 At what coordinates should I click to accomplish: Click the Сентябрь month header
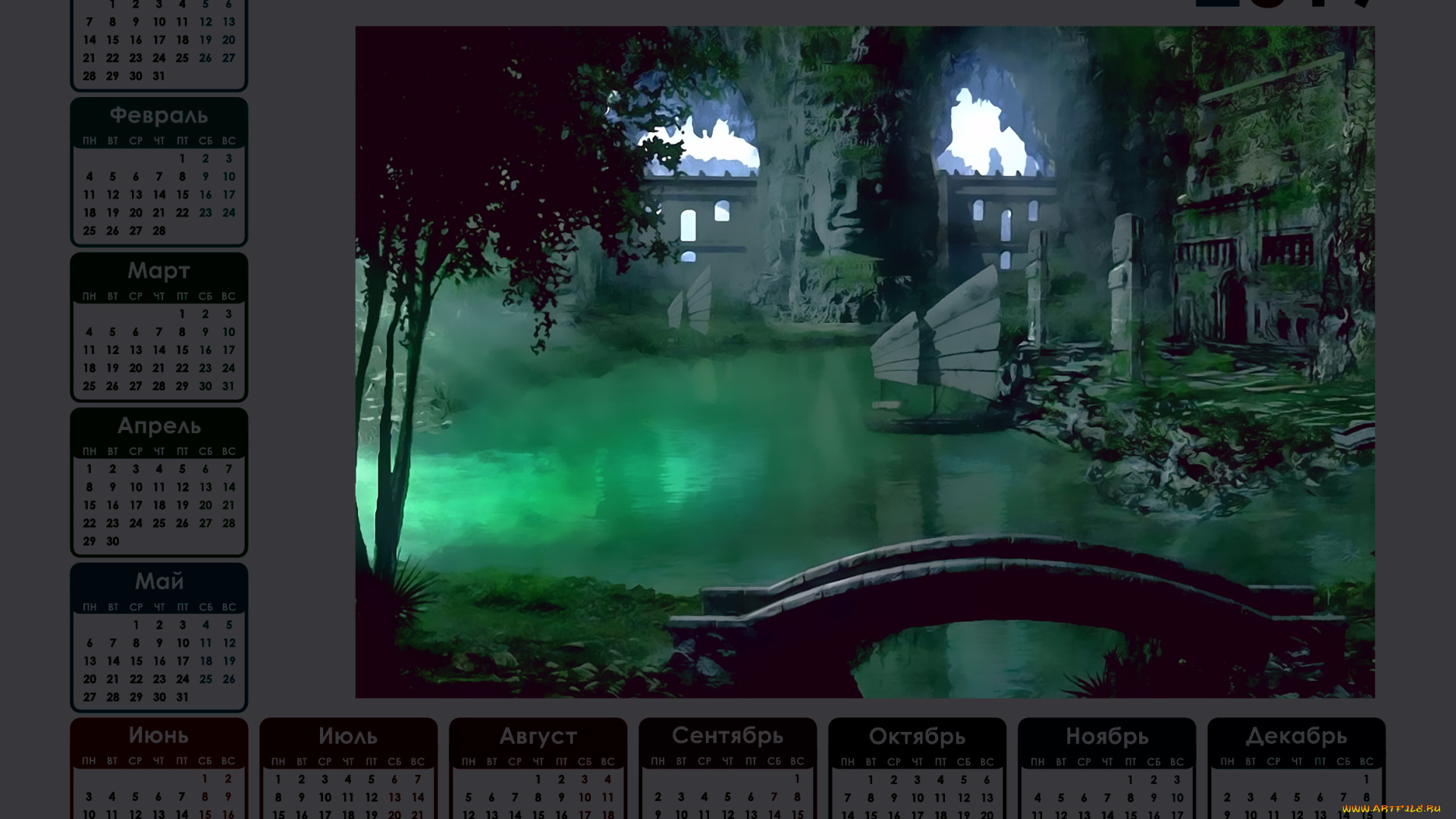pyautogui.click(x=727, y=736)
